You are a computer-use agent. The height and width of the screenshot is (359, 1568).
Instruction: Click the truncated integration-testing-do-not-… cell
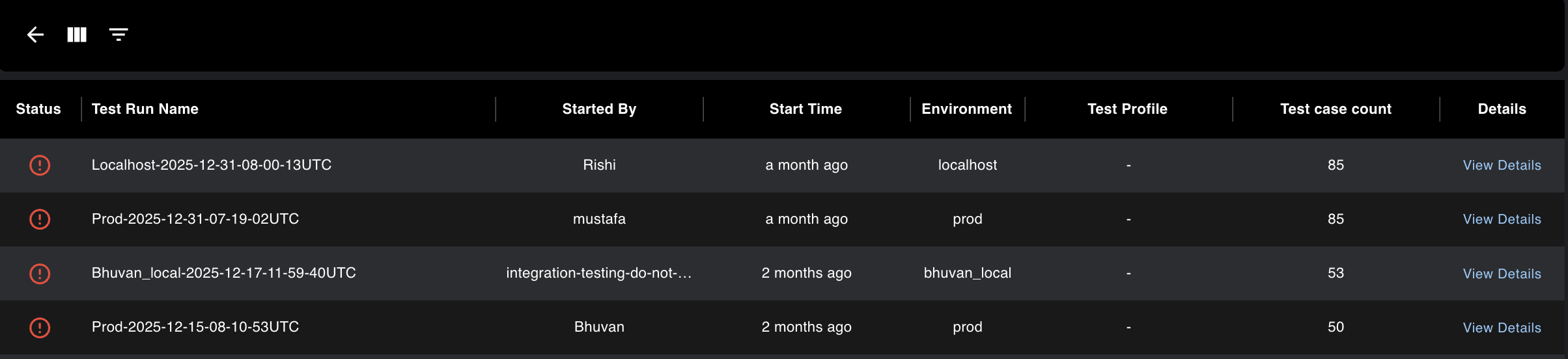tap(598, 273)
